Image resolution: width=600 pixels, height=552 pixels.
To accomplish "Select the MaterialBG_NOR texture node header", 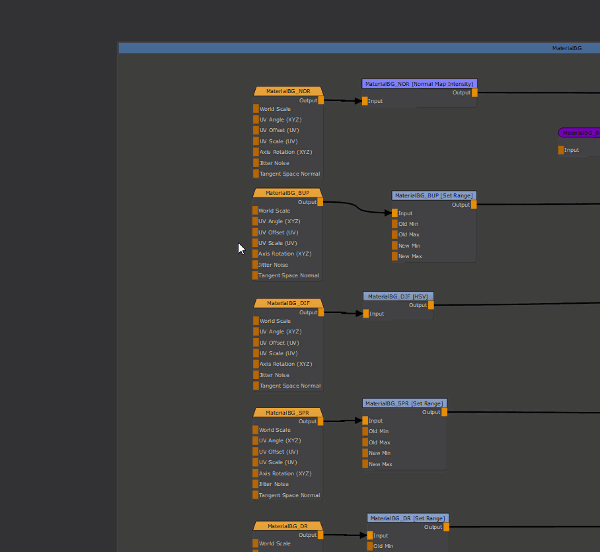I will click(288, 91).
